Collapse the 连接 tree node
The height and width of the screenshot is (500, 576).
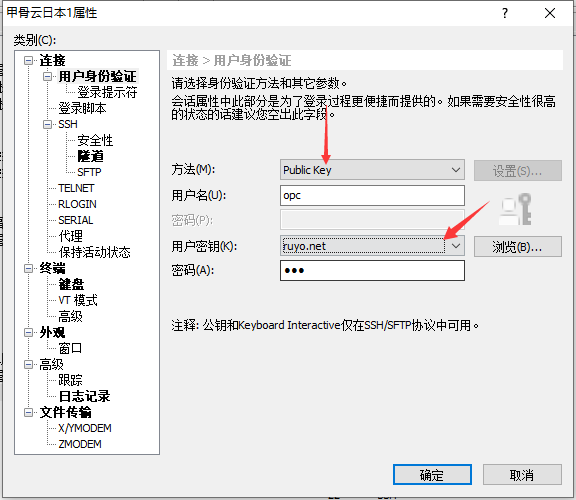click(x=28, y=60)
